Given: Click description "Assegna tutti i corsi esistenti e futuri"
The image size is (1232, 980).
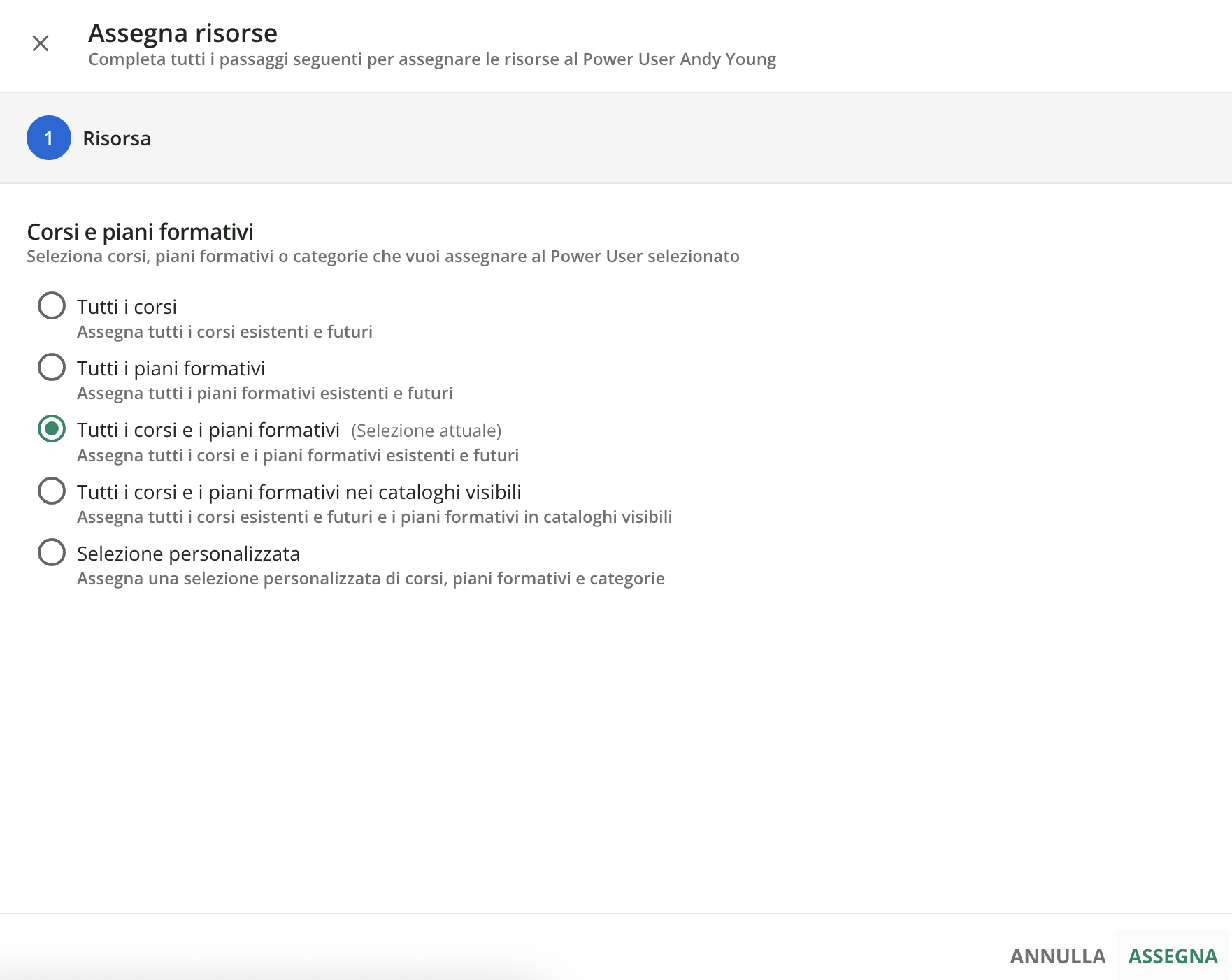Looking at the screenshot, I should click(224, 331).
